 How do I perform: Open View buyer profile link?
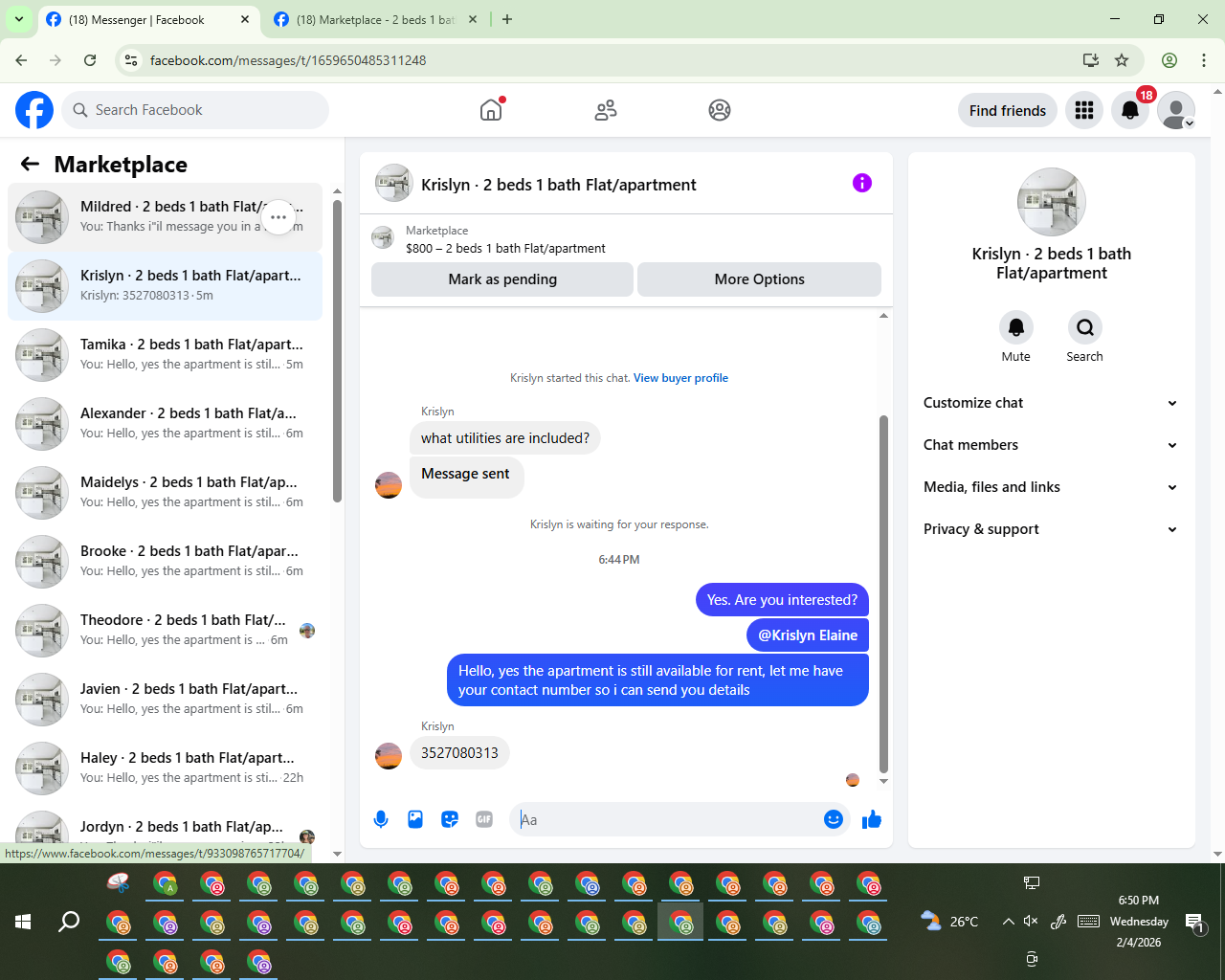click(x=680, y=378)
